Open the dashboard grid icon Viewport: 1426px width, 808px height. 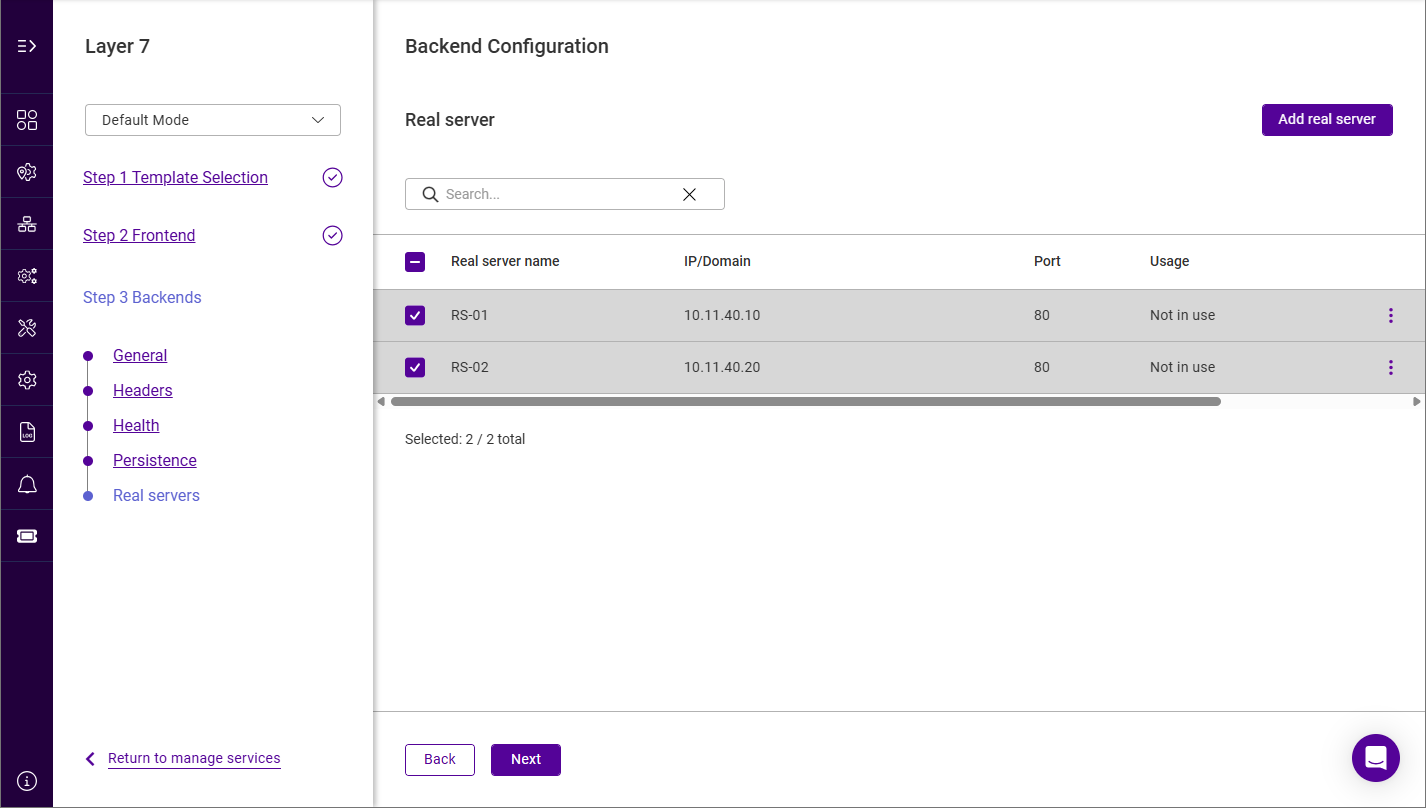point(27,120)
